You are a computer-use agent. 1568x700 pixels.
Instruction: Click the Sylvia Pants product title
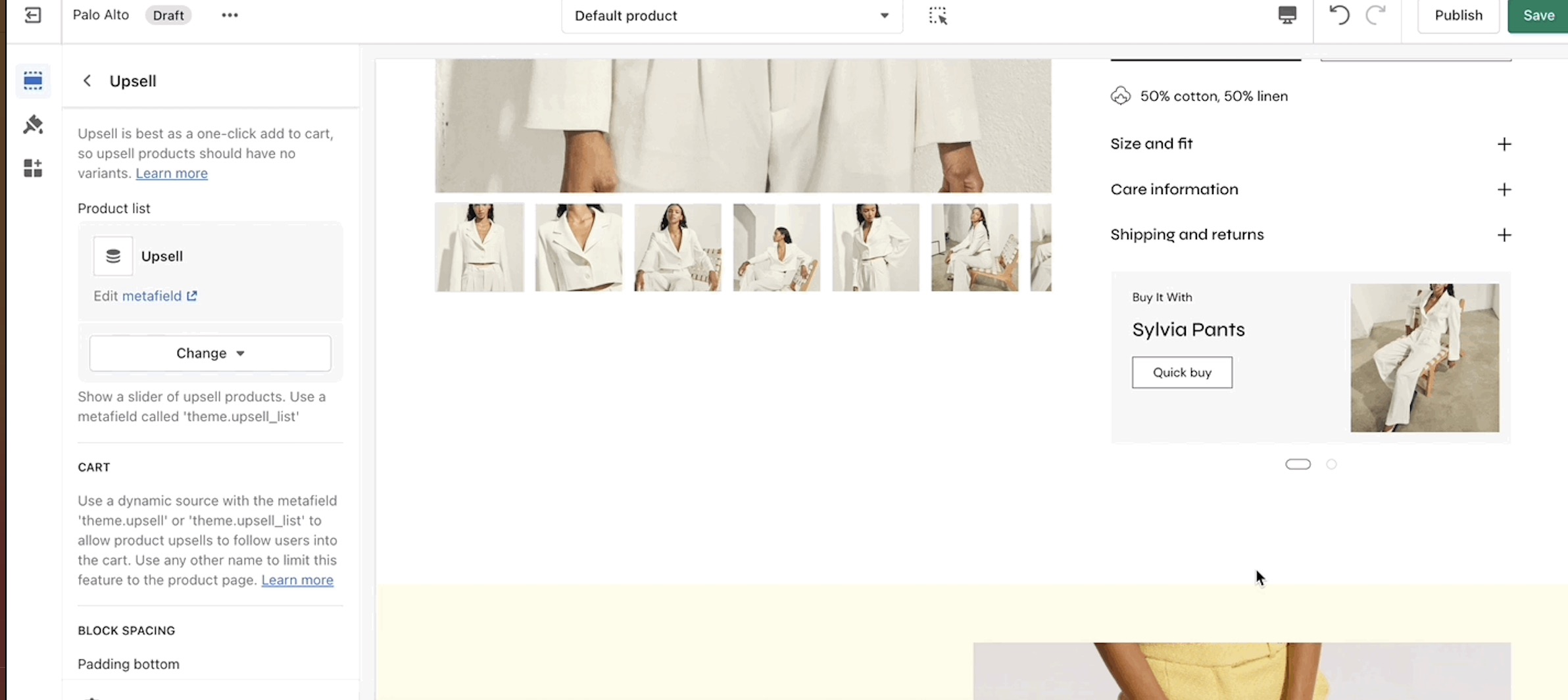coord(1188,330)
